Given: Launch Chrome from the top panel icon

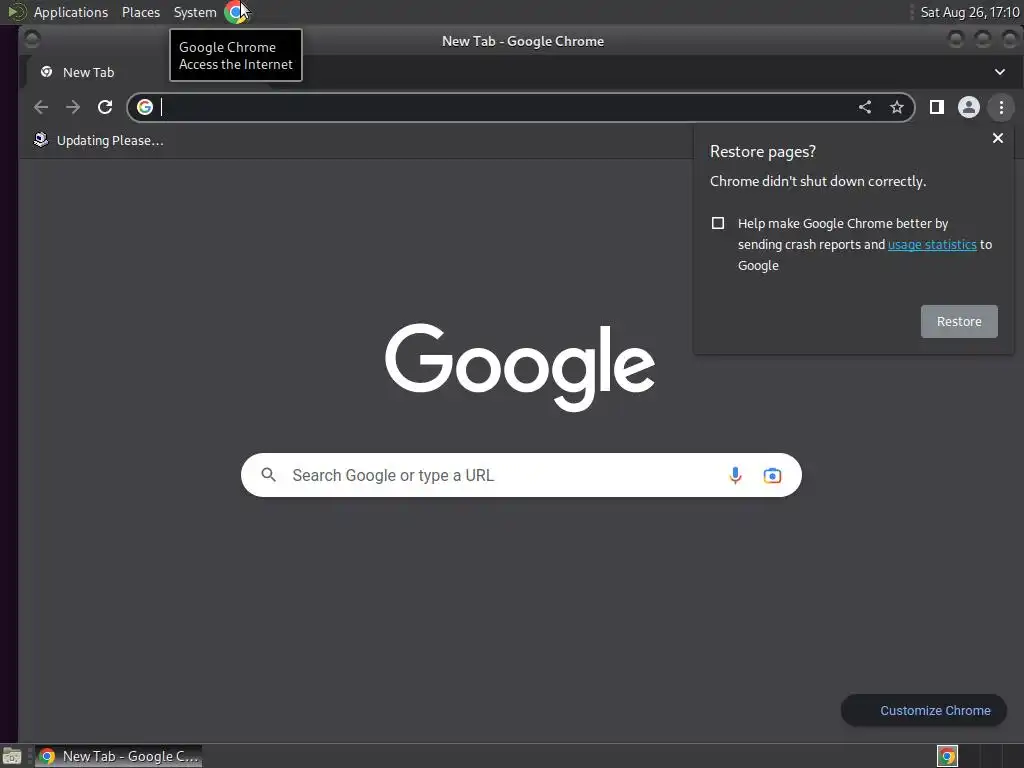Looking at the screenshot, I should click(x=235, y=12).
